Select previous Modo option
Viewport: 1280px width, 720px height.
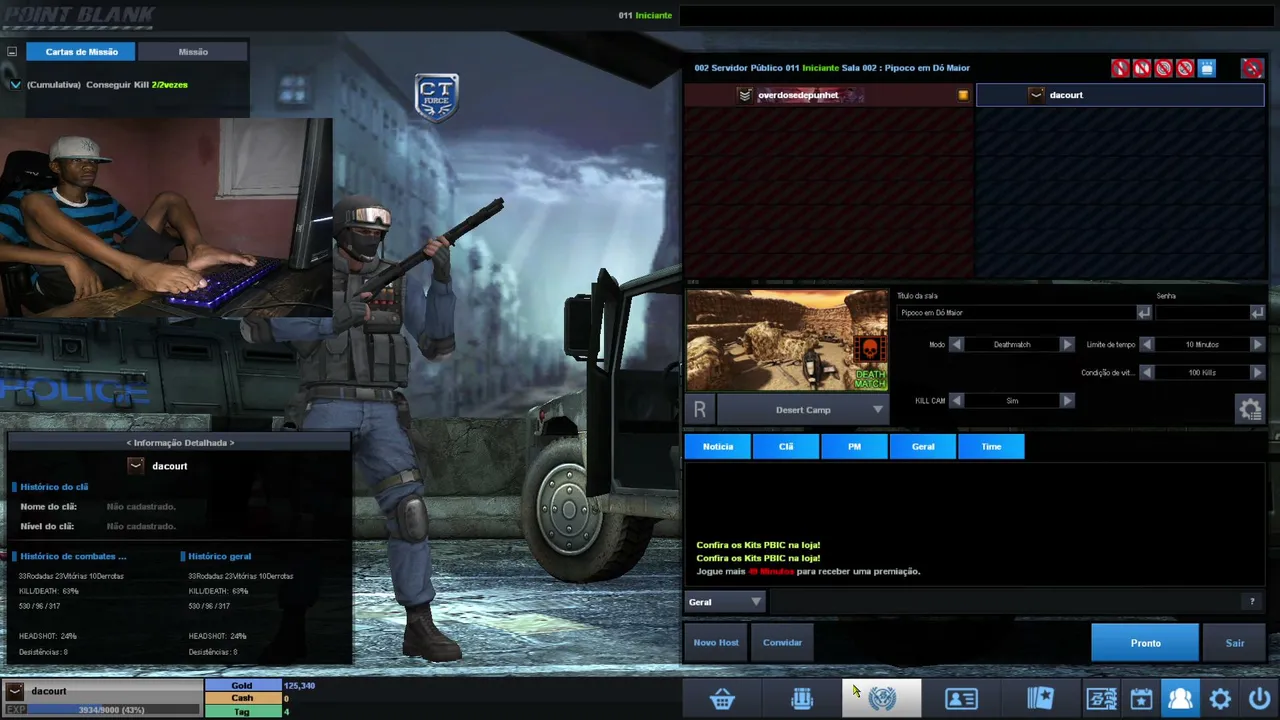[956, 344]
